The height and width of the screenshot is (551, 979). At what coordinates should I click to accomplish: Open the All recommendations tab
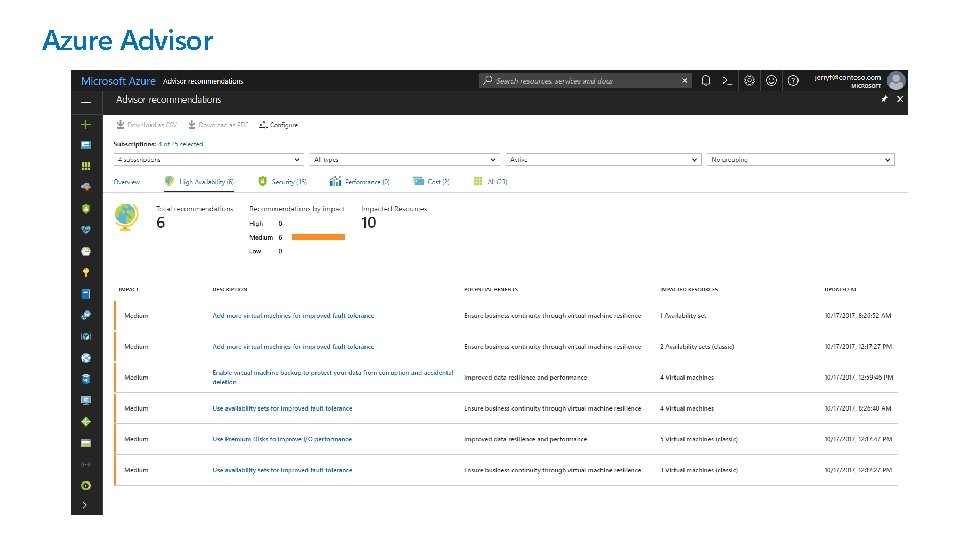click(x=491, y=182)
